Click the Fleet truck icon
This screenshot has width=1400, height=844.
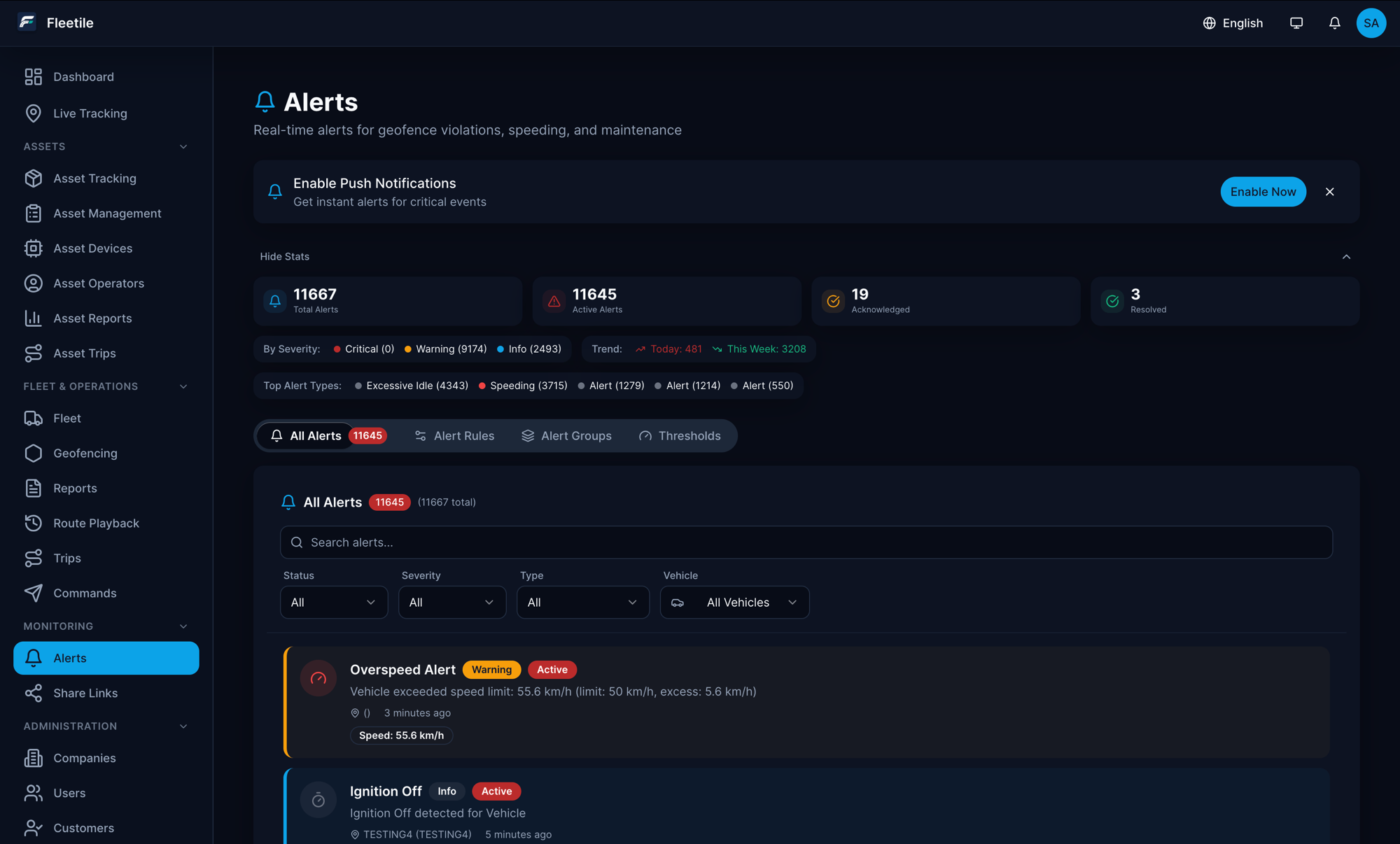pos(34,419)
